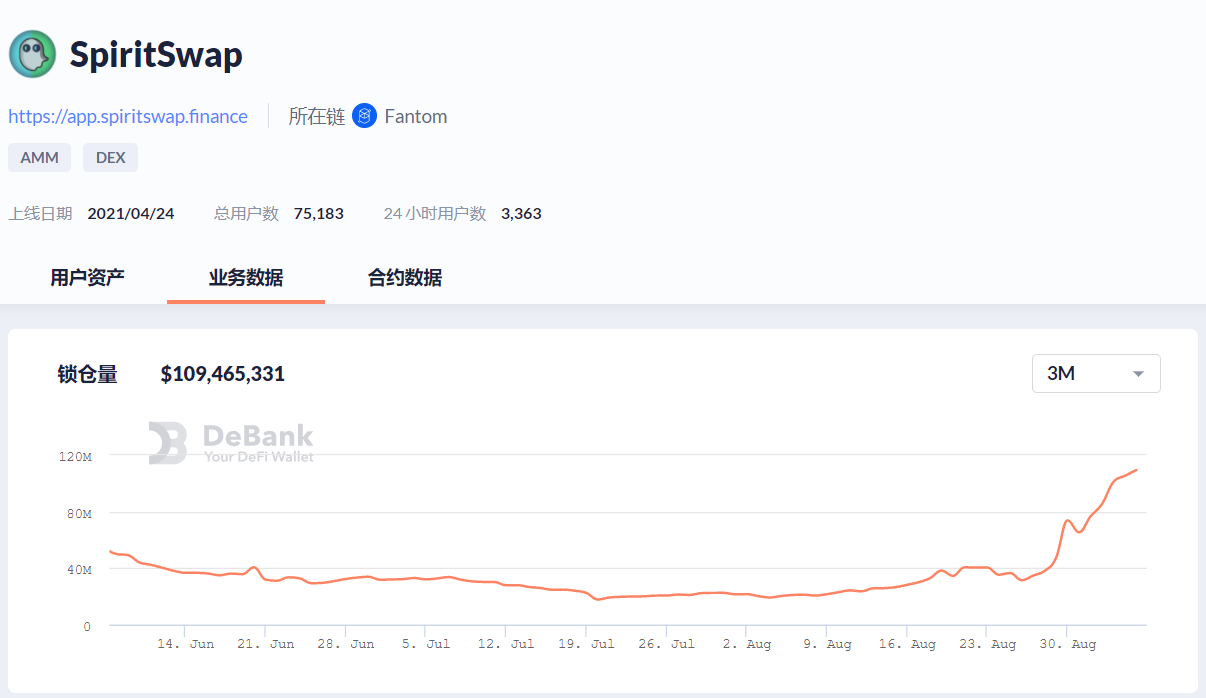1206x698 pixels.
Task: Open the 合约数据 tab
Action: (405, 277)
